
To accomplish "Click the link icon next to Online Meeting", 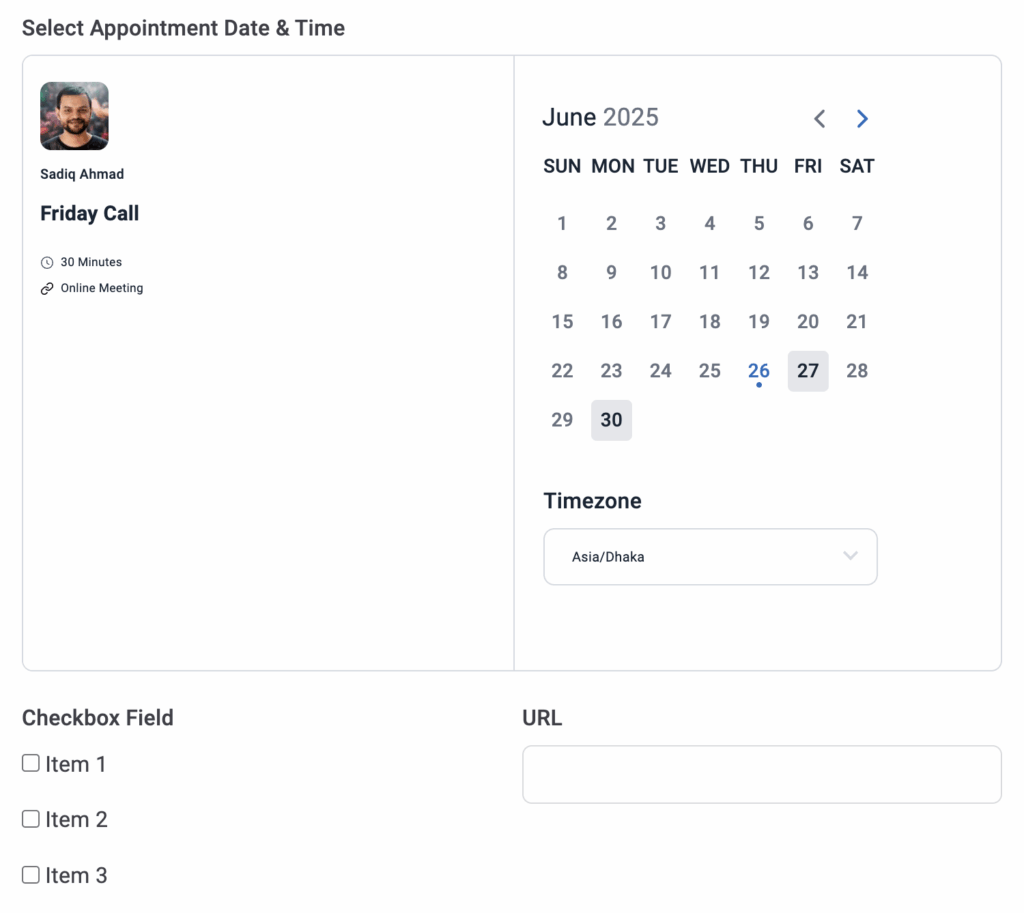I will [46, 287].
